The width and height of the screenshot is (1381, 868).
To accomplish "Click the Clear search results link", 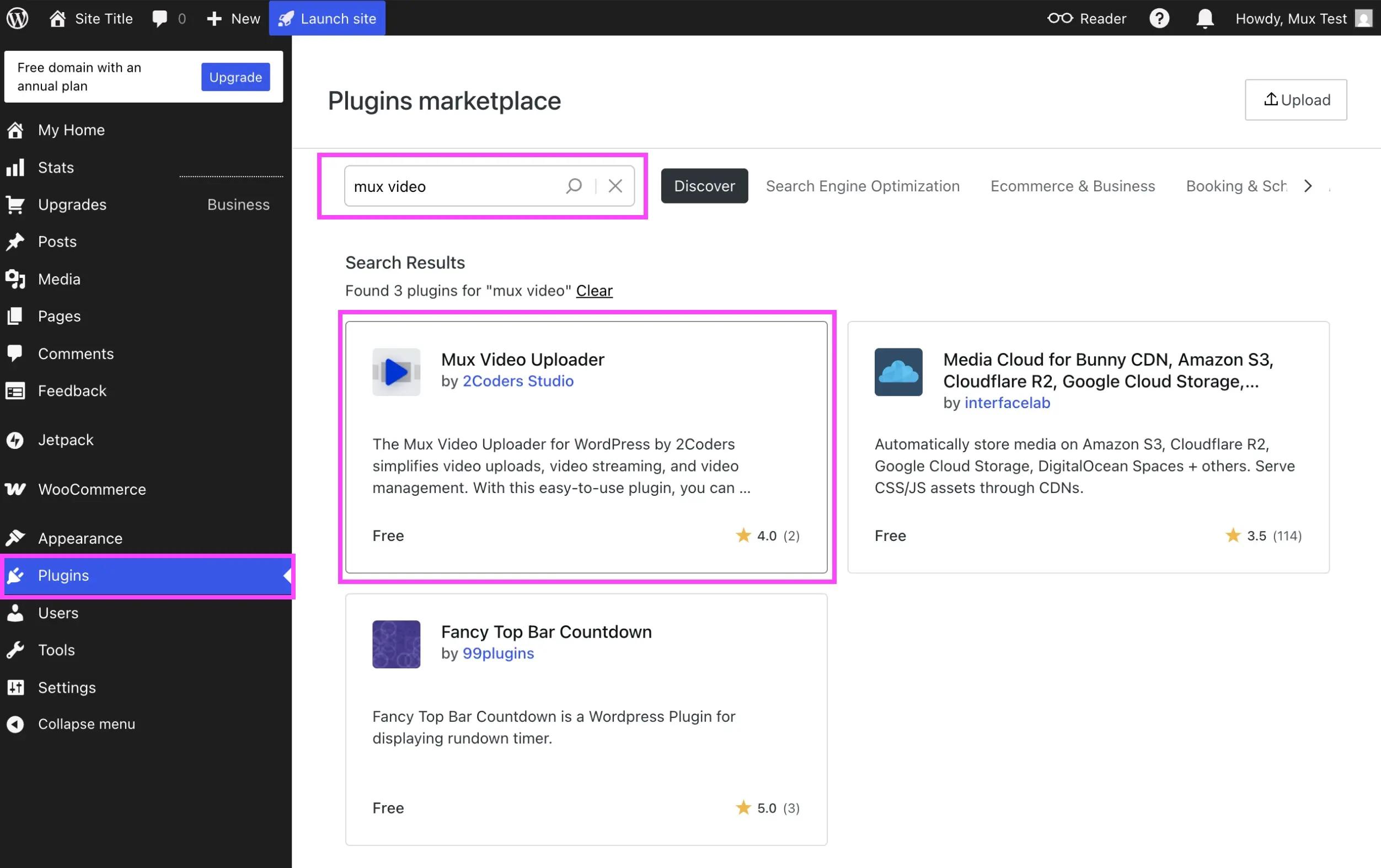I will [x=594, y=291].
